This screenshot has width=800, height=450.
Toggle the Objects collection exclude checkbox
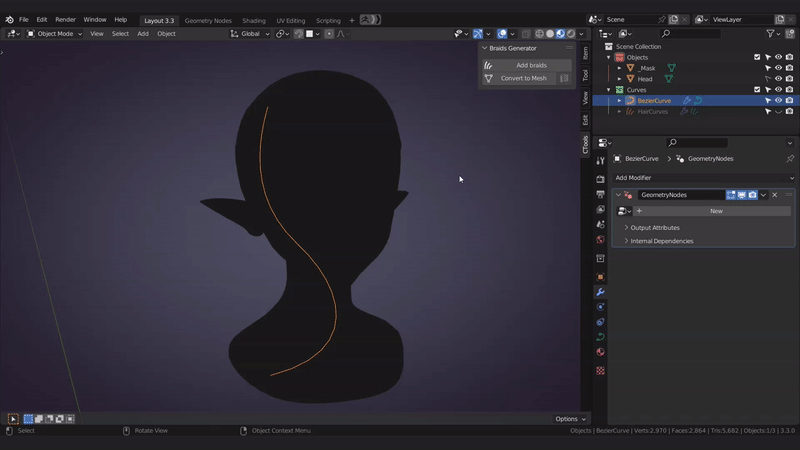[757, 57]
